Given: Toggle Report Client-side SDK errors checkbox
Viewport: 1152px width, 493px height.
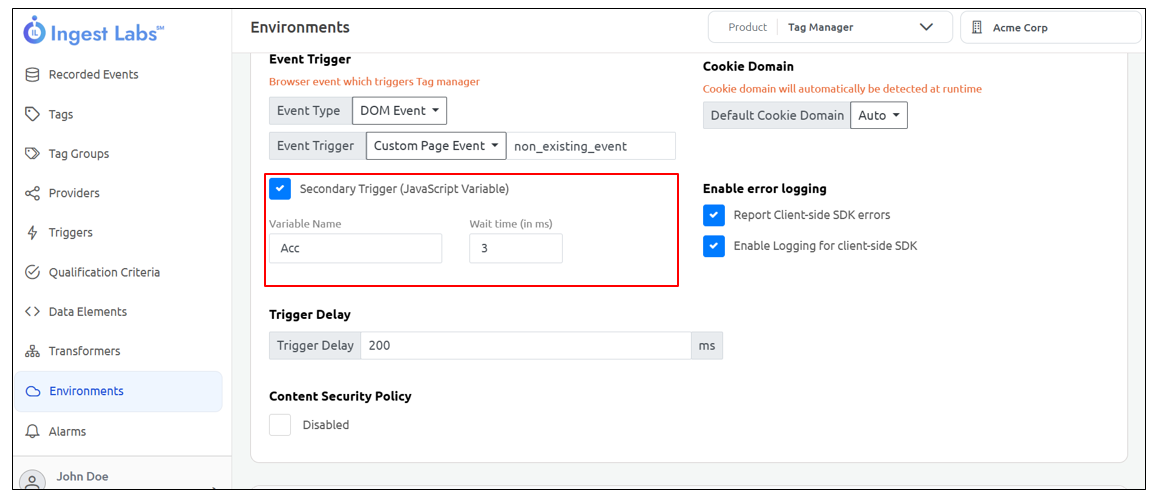Looking at the screenshot, I should click(713, 215).
